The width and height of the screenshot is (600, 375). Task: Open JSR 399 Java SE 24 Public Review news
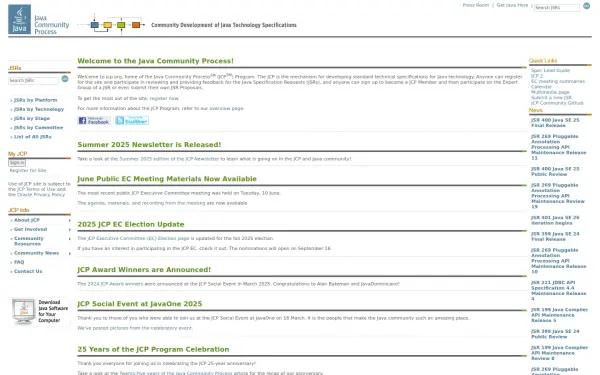point(555,334)
